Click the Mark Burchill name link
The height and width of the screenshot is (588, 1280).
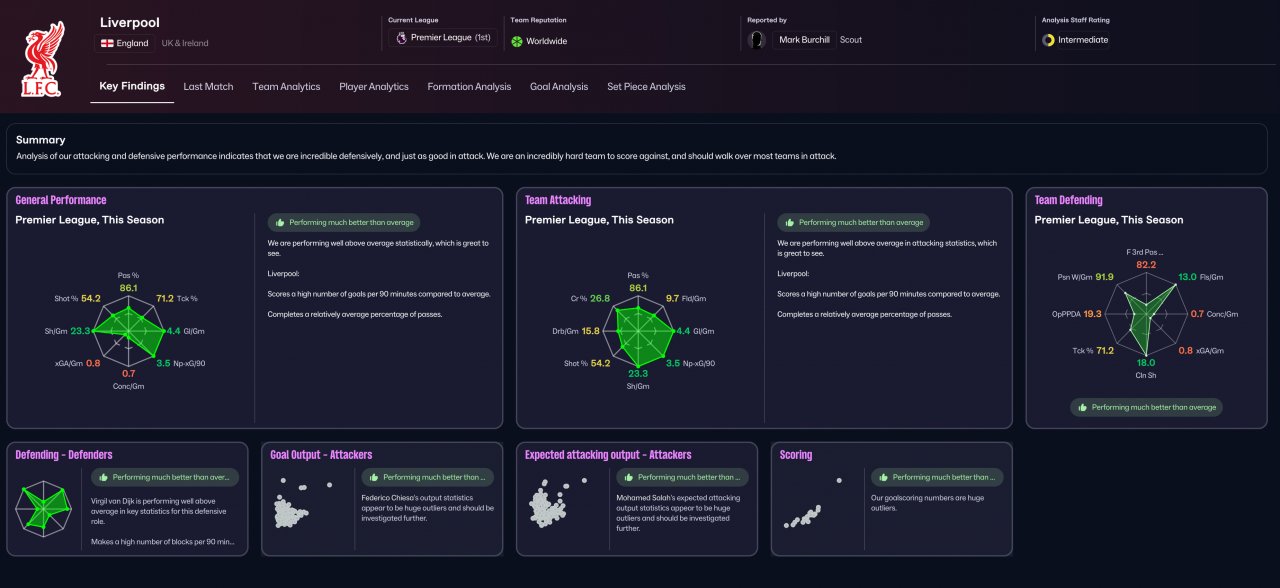(x=802, y=40)
